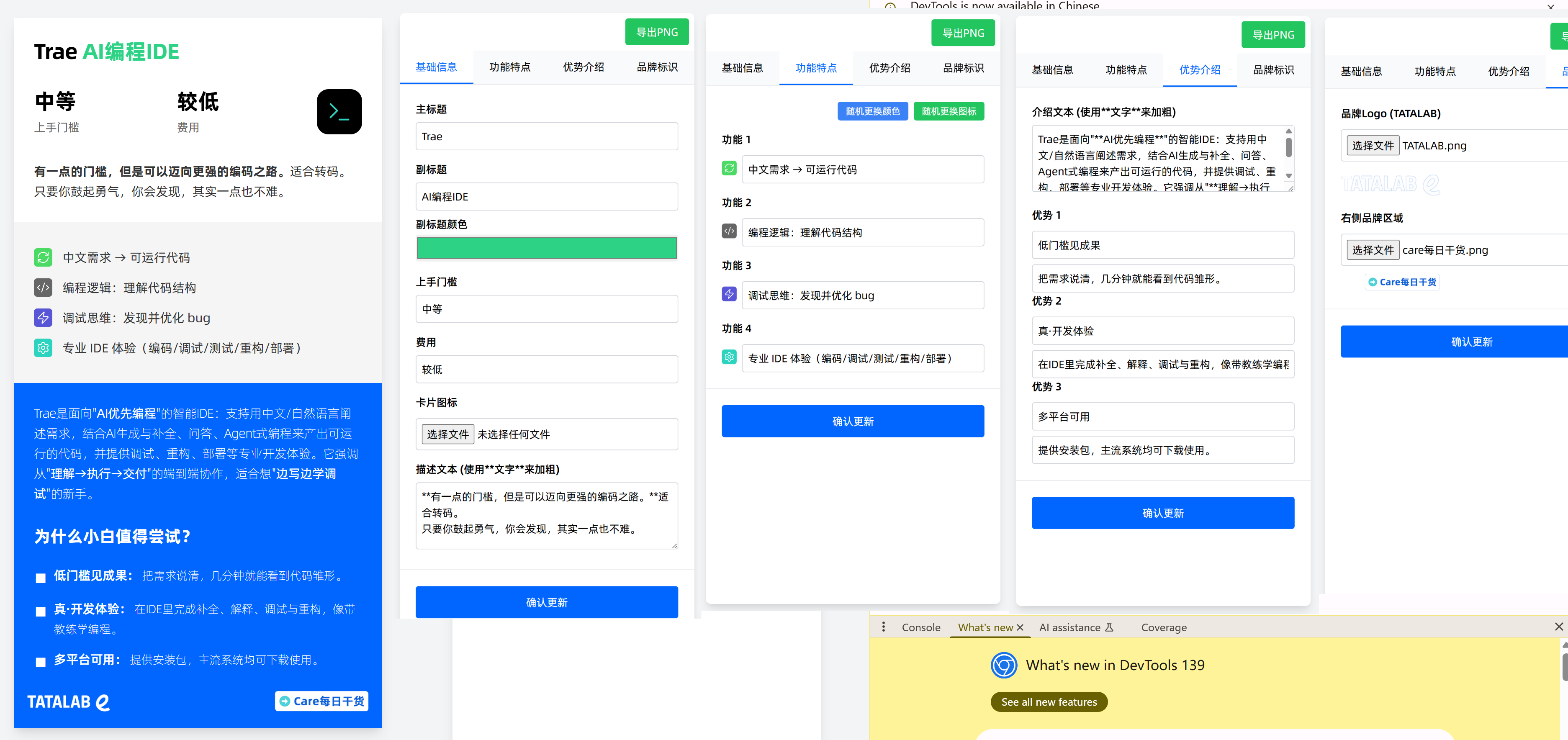Click 功能 4 input 专业 IDE 体验
Viewport: 1568px width, 740px height.
click(863, 358)
